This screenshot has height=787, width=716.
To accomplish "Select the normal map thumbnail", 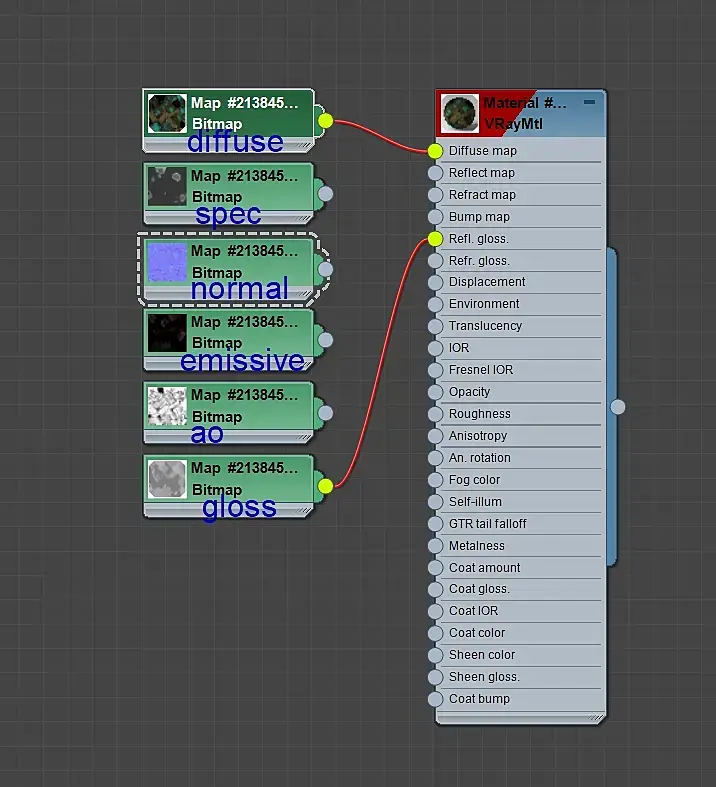I will click(167, 262).
